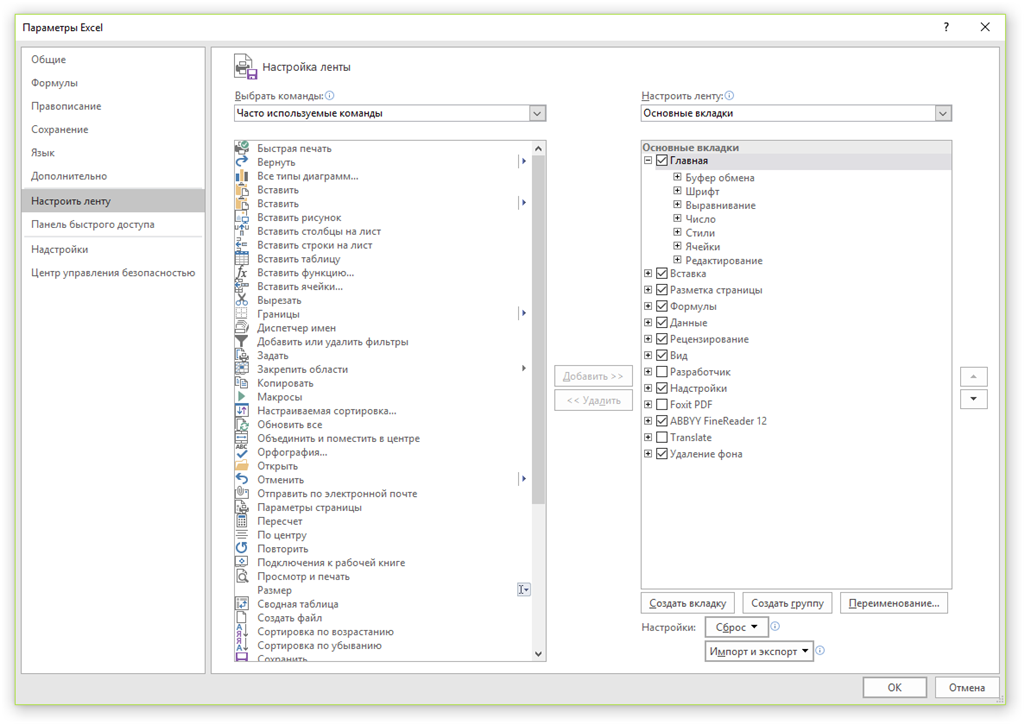Click the Отправить по электронной почте icon
The width and height of the screenshot is (1024, 724).
point(242,494)
